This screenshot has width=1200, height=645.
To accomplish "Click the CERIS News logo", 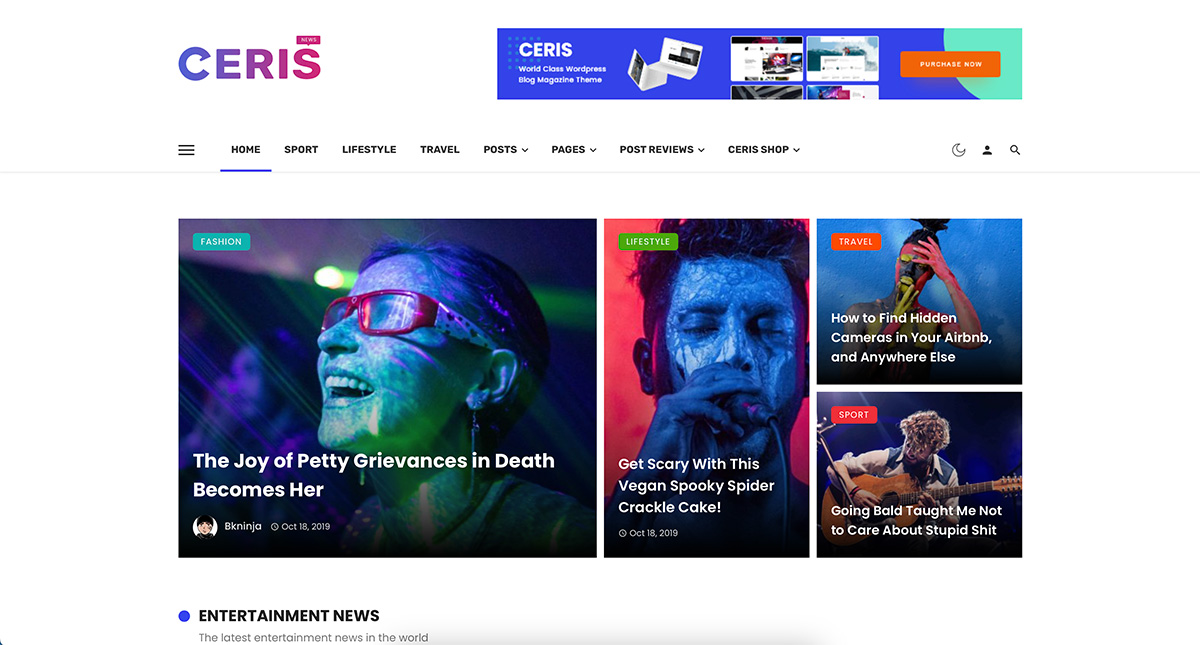I will 250,60.
